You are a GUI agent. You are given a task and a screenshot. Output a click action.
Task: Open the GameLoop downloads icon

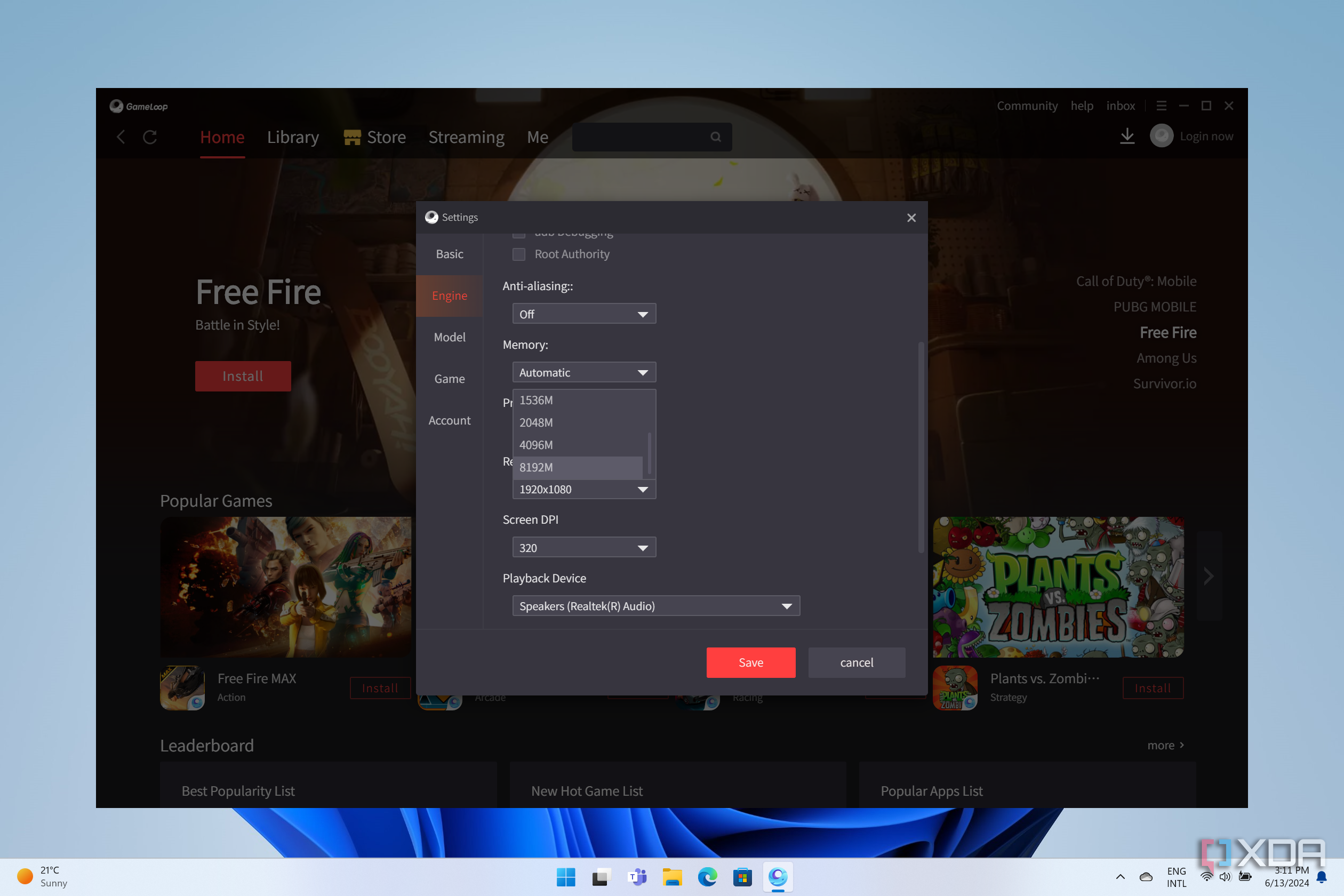click(x=1127, y=137)
